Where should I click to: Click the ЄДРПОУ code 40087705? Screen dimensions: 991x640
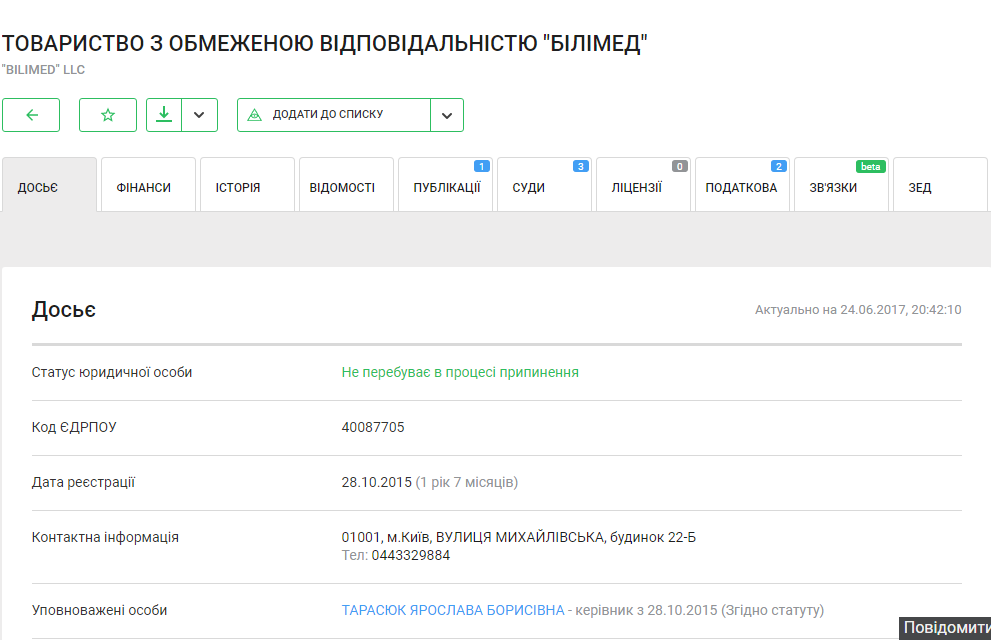pyautogui.click(x=373, y=427)
